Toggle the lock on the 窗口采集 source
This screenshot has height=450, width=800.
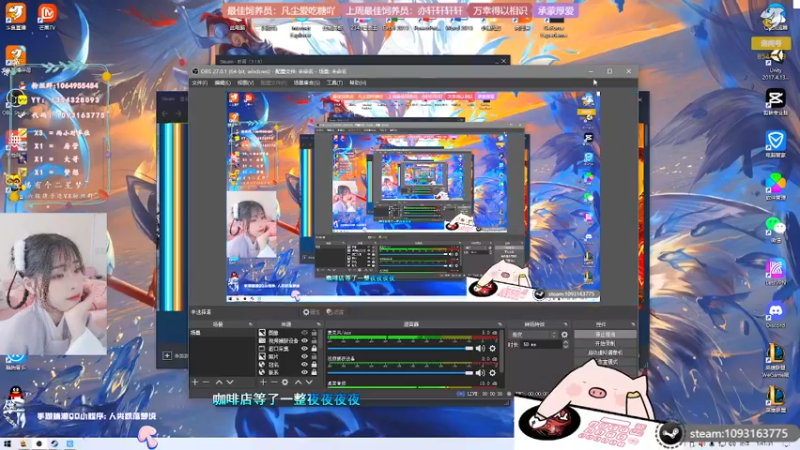[314, 348]
